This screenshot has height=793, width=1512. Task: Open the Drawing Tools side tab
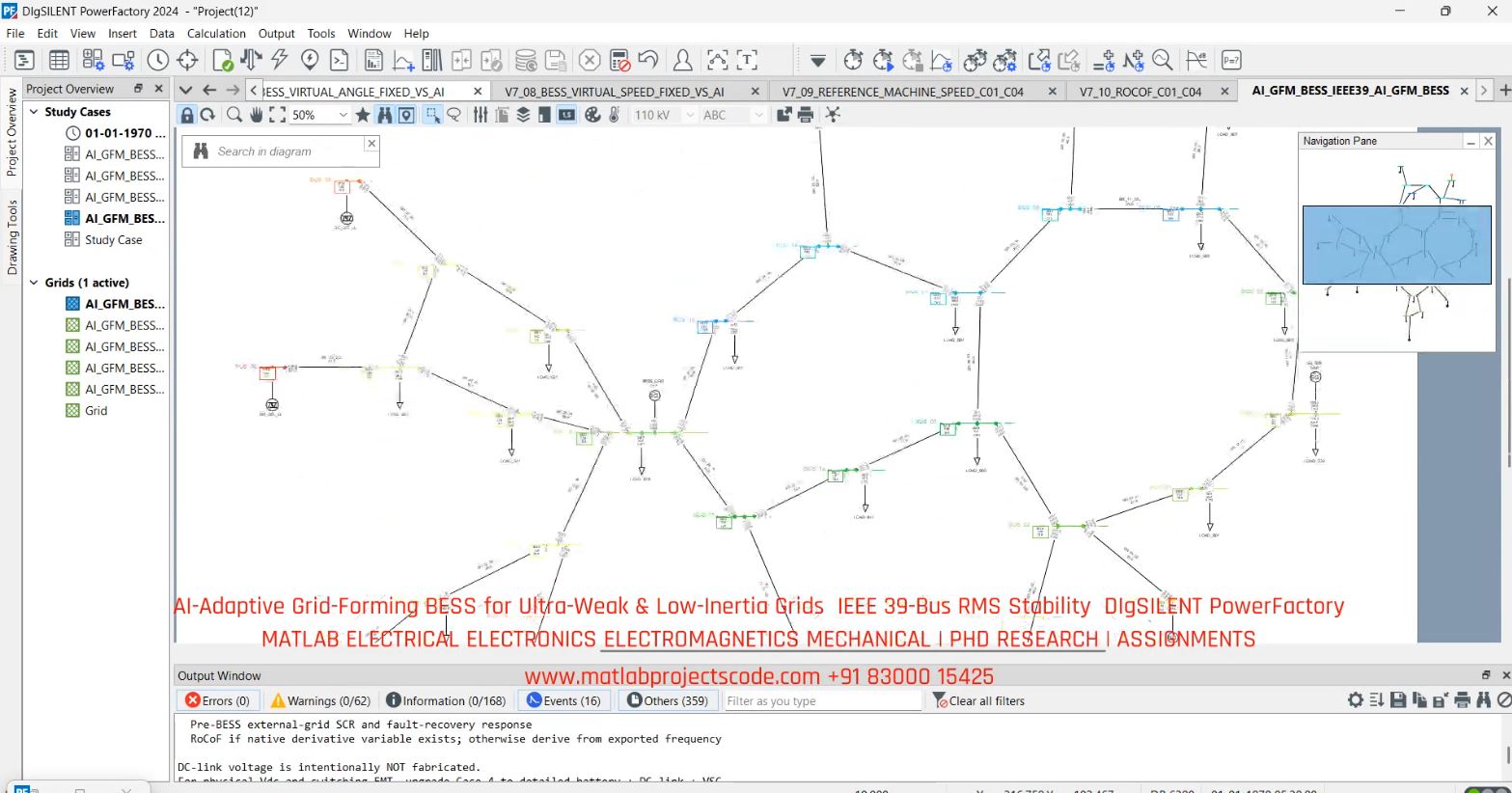tap(12, 237)
